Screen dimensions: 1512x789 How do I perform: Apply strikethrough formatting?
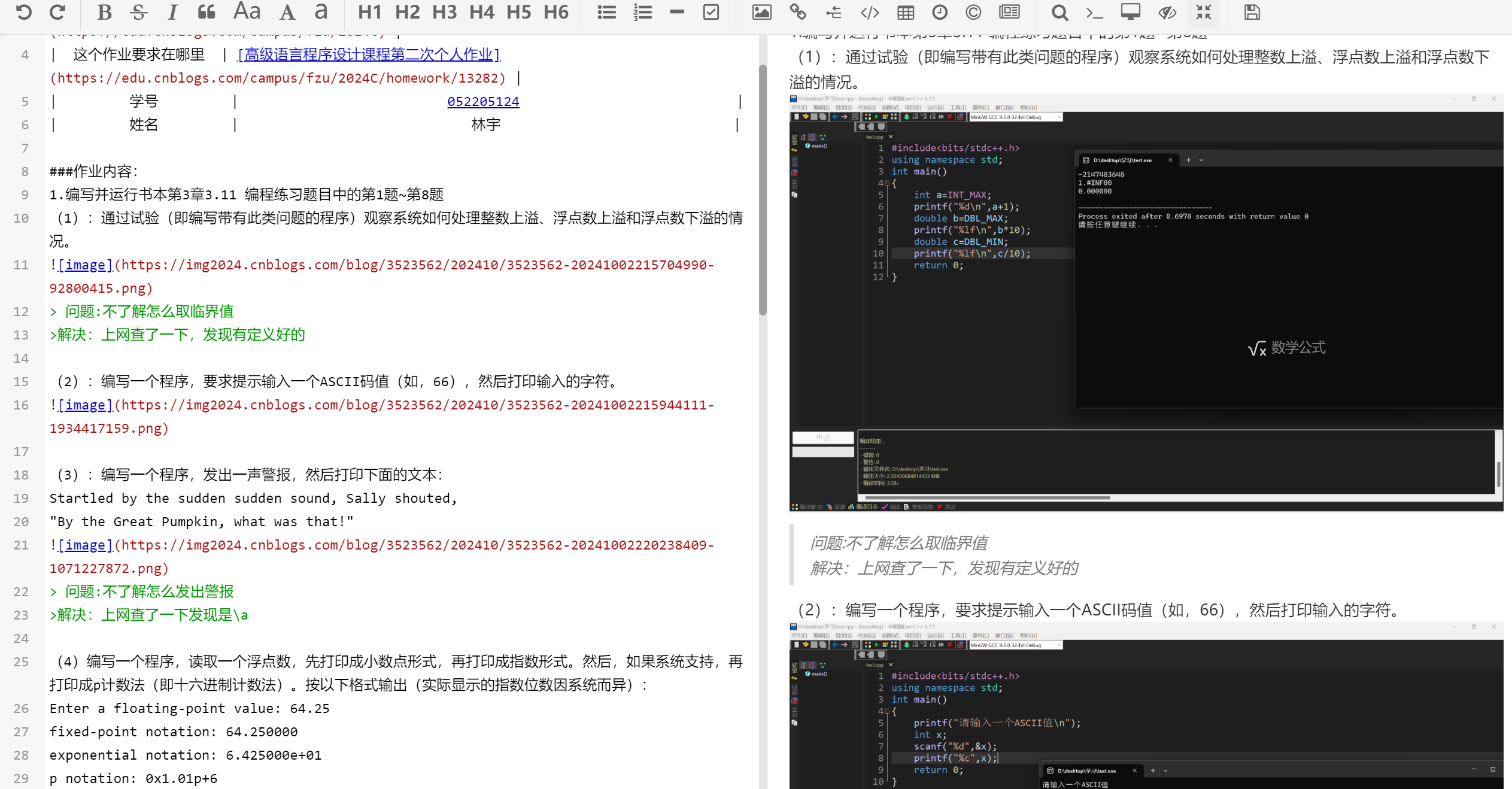(138, 12)
